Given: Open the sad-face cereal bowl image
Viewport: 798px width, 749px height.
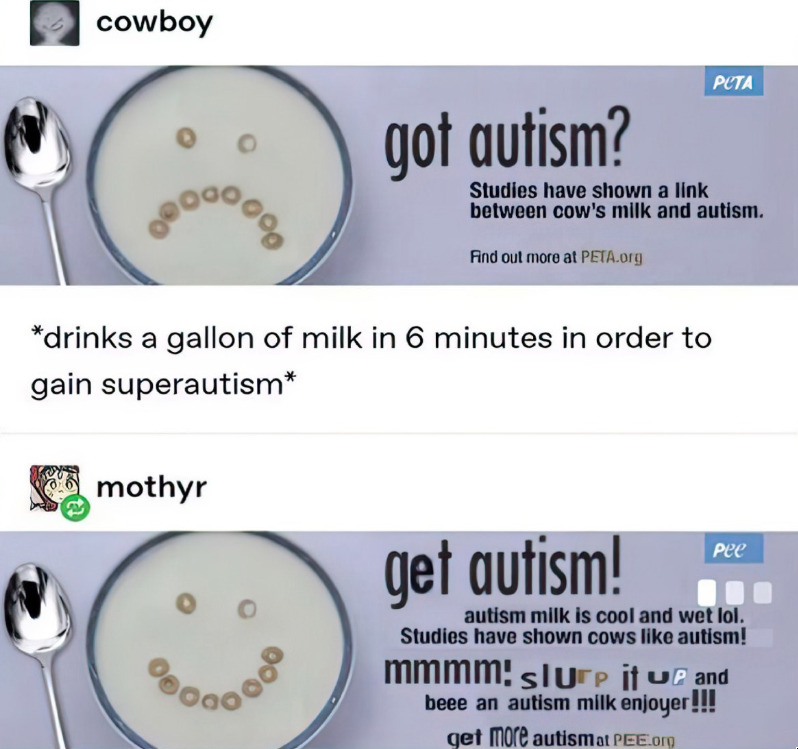Looking at the screenshot, I should [x=220, y=176].
